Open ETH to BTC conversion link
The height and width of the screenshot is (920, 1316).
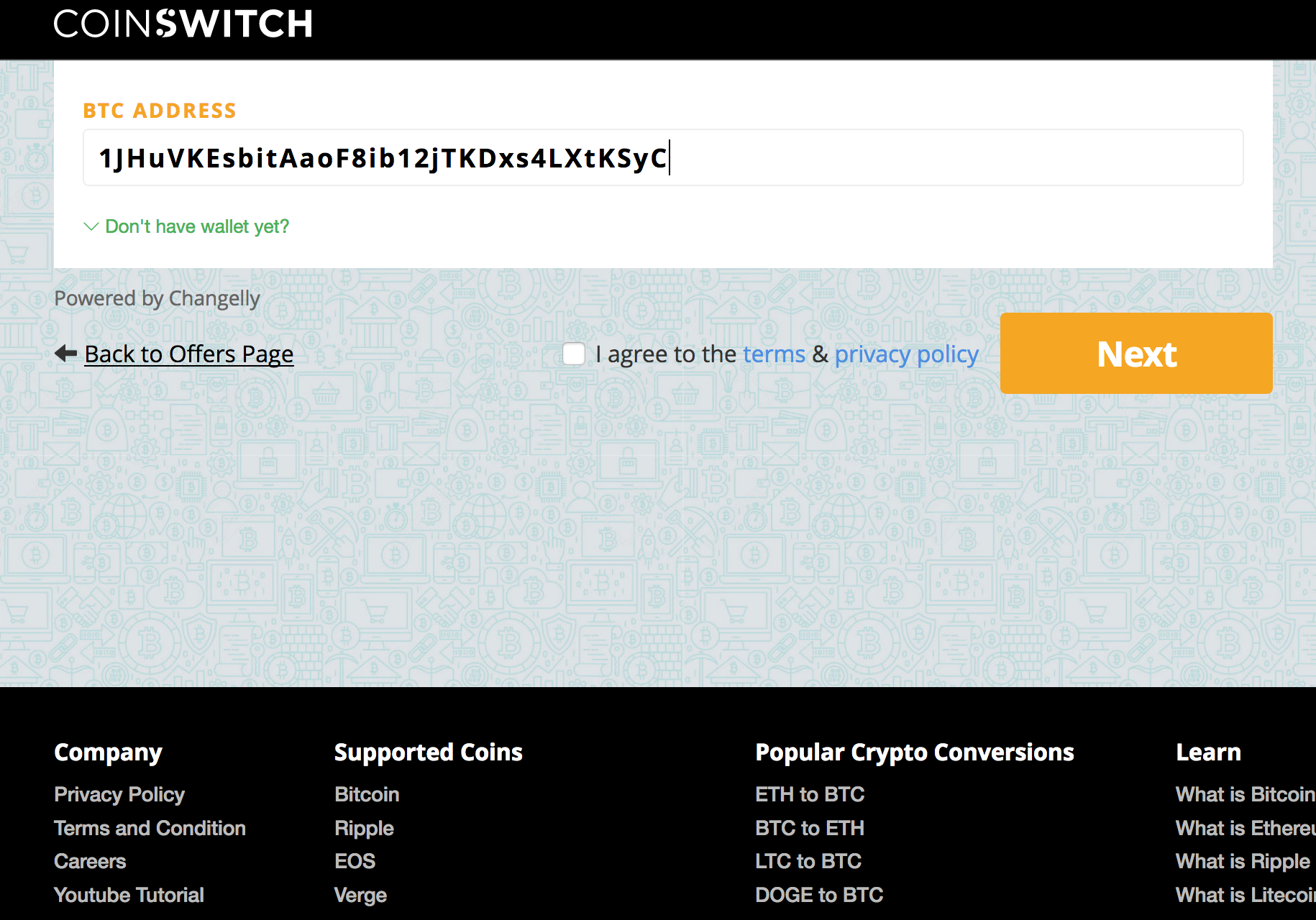click(x=810, y=794)
